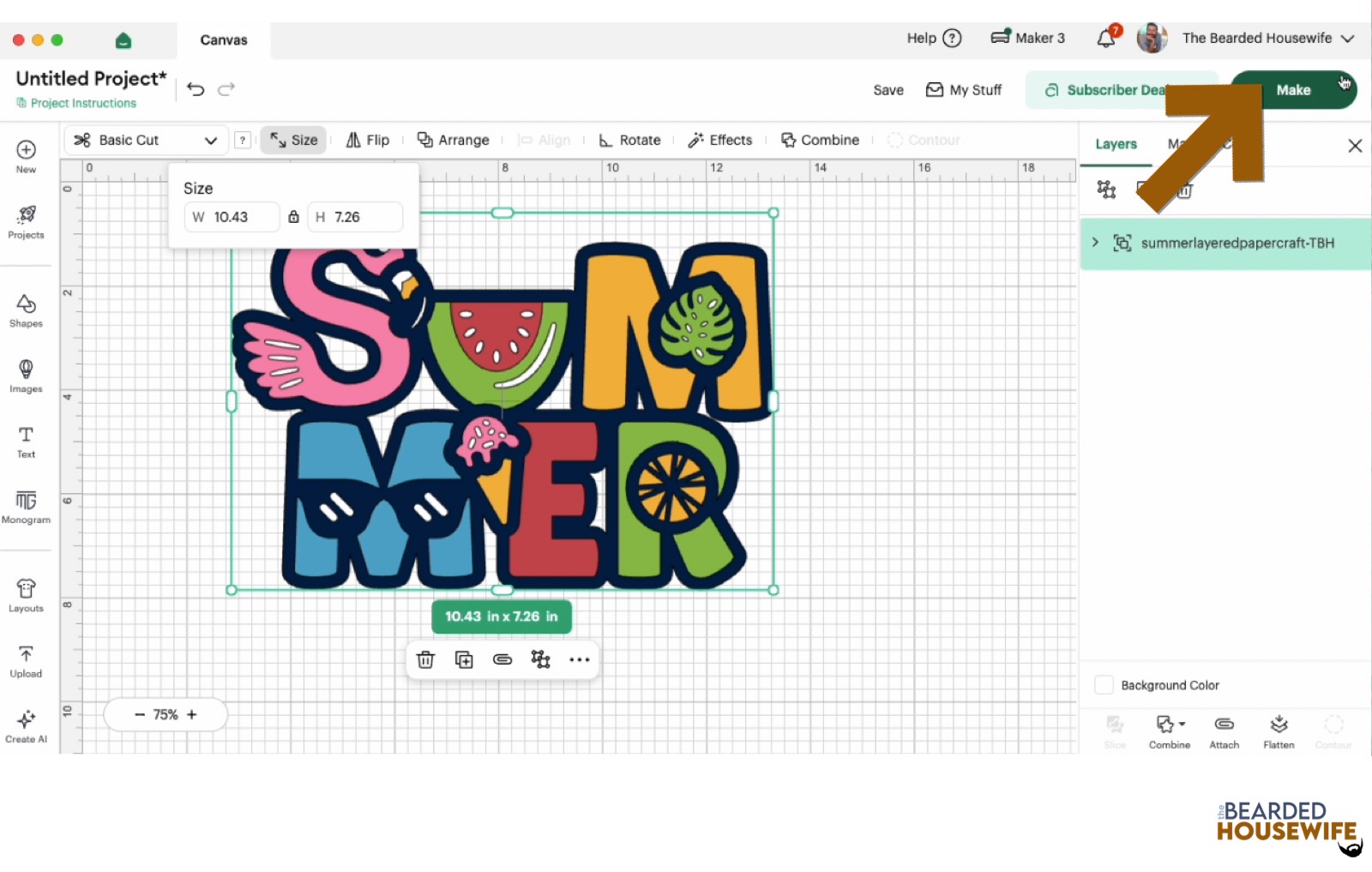Redo the last action

pos(226,89)
